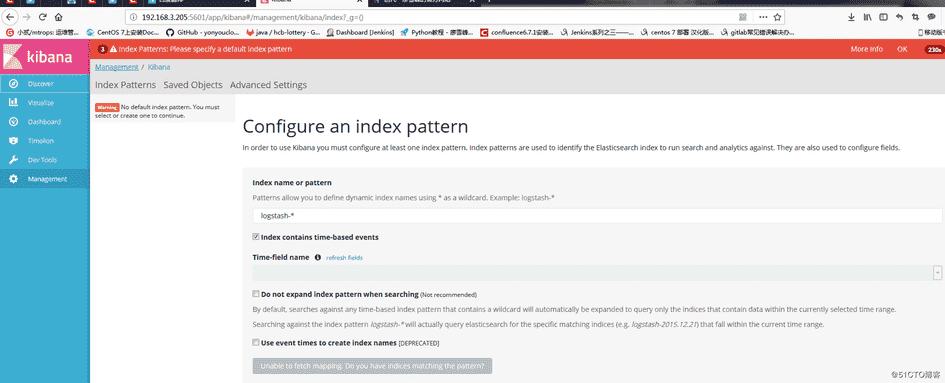Open the browser library icon
The height and width of the screenshot is (383, 945).
pos(867,17)
